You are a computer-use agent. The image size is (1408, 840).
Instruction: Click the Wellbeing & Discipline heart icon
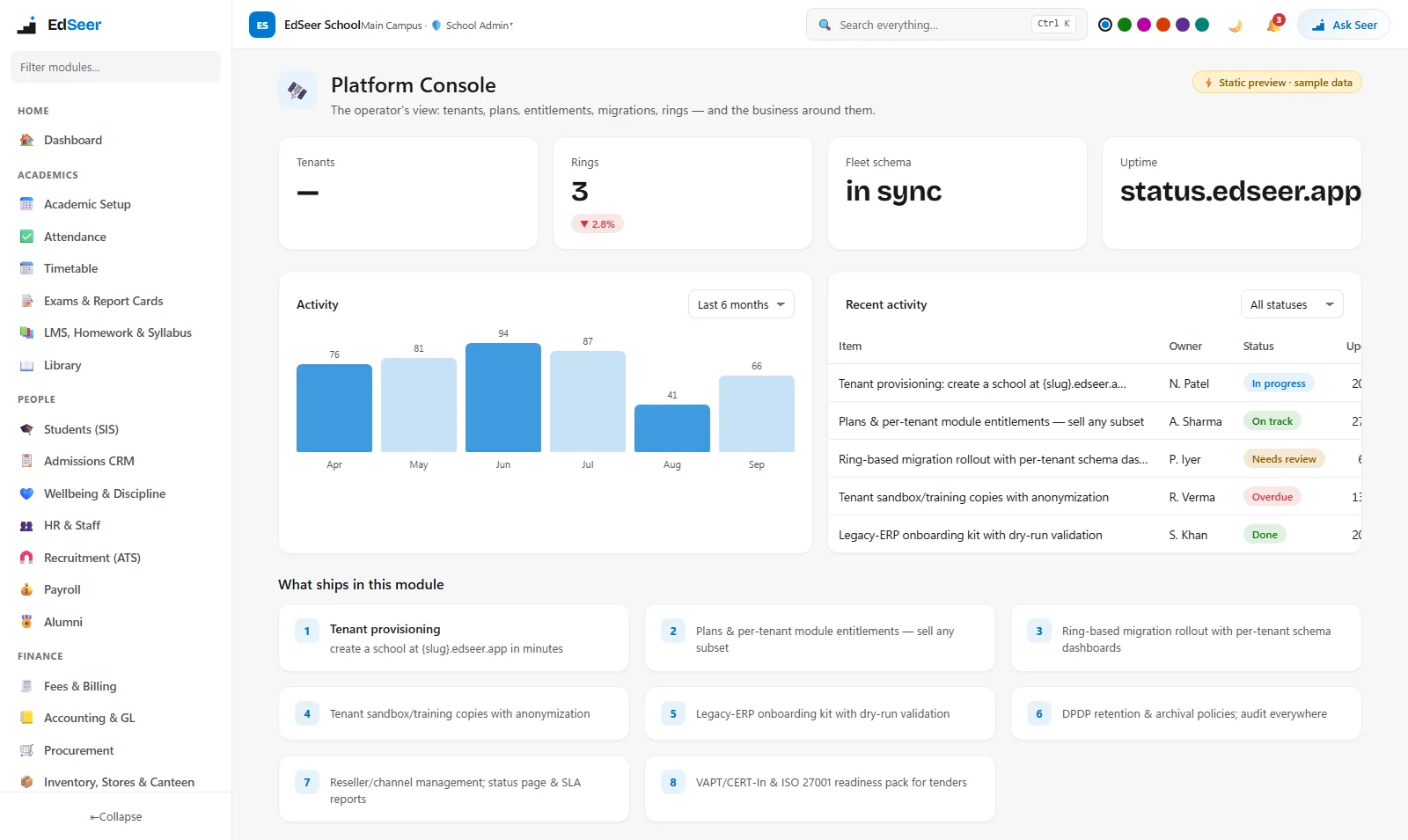tap(26, 493)
